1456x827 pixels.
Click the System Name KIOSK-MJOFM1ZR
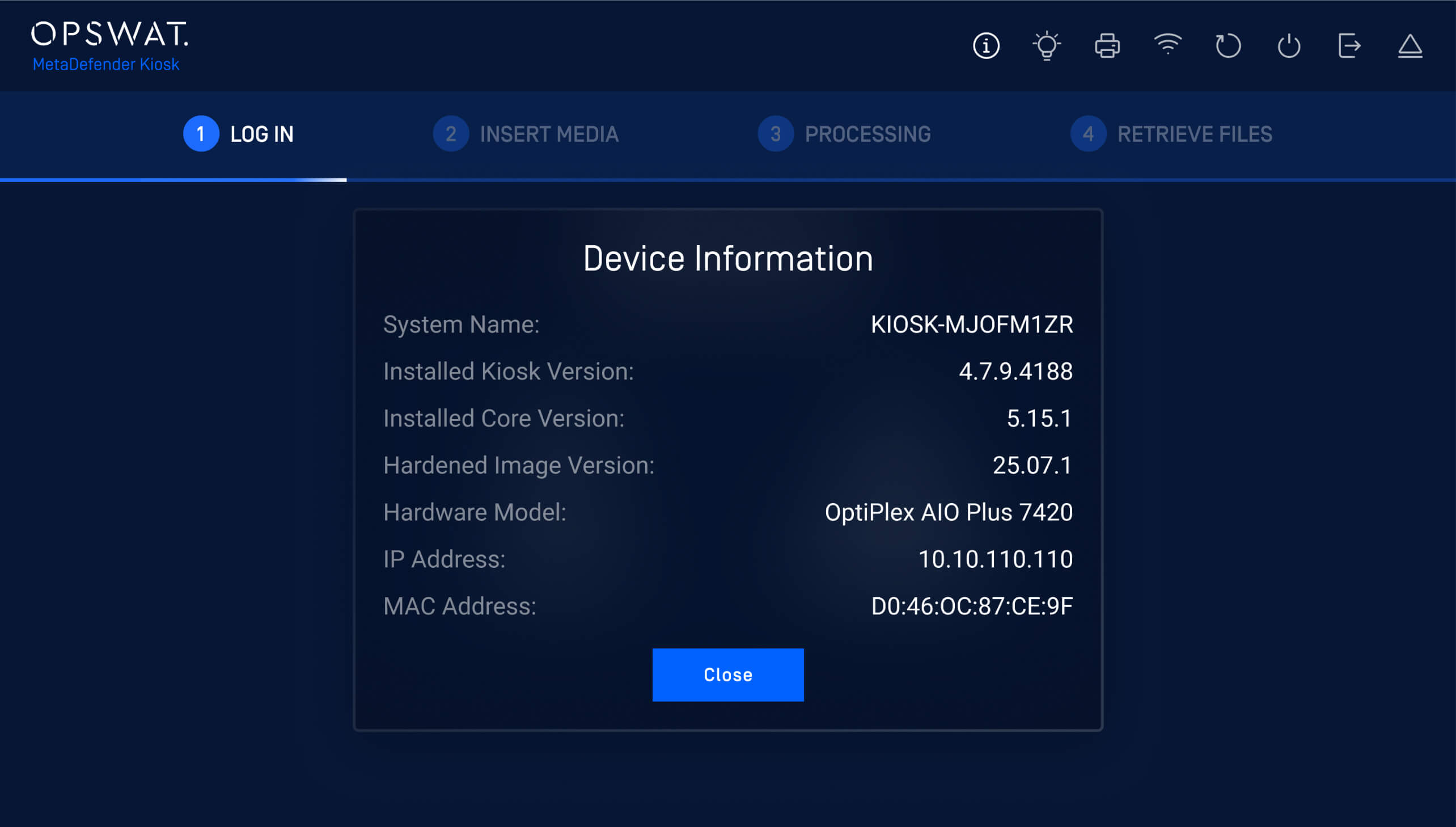[x=972, y=324]
